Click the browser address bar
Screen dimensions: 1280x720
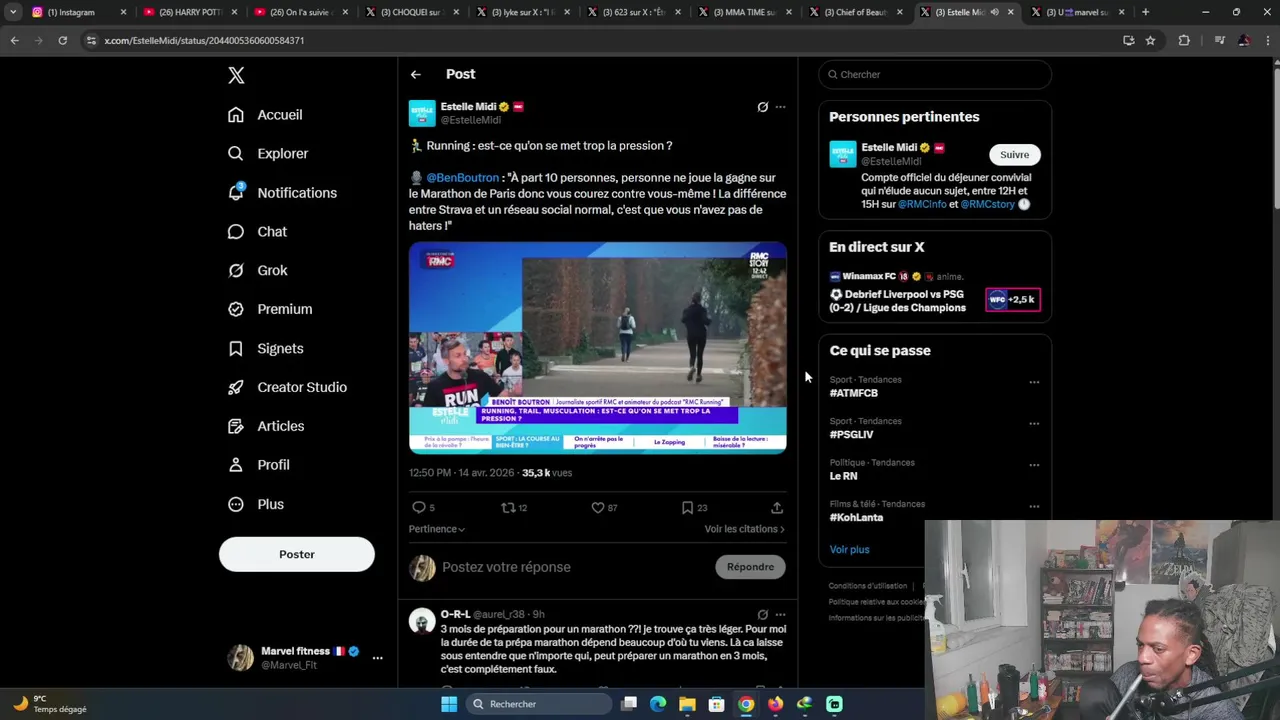[600, 41]
